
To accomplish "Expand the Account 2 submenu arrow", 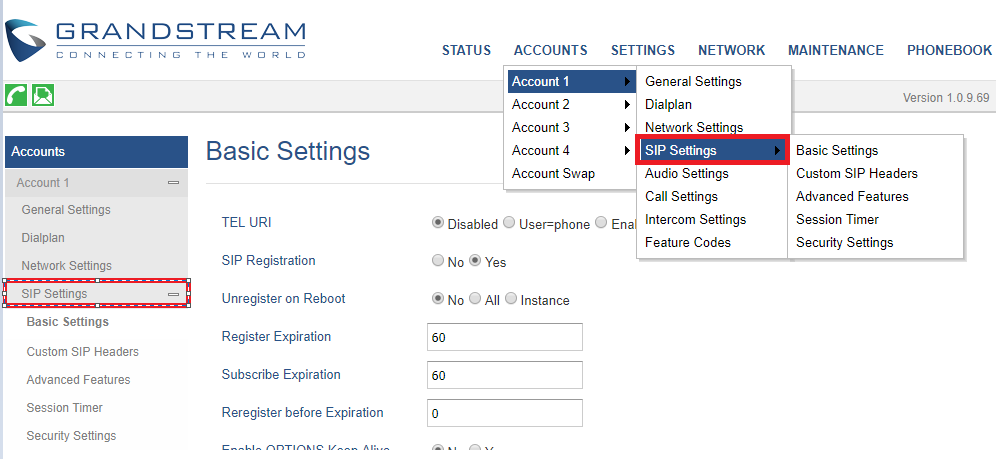I will pos(627,105).
